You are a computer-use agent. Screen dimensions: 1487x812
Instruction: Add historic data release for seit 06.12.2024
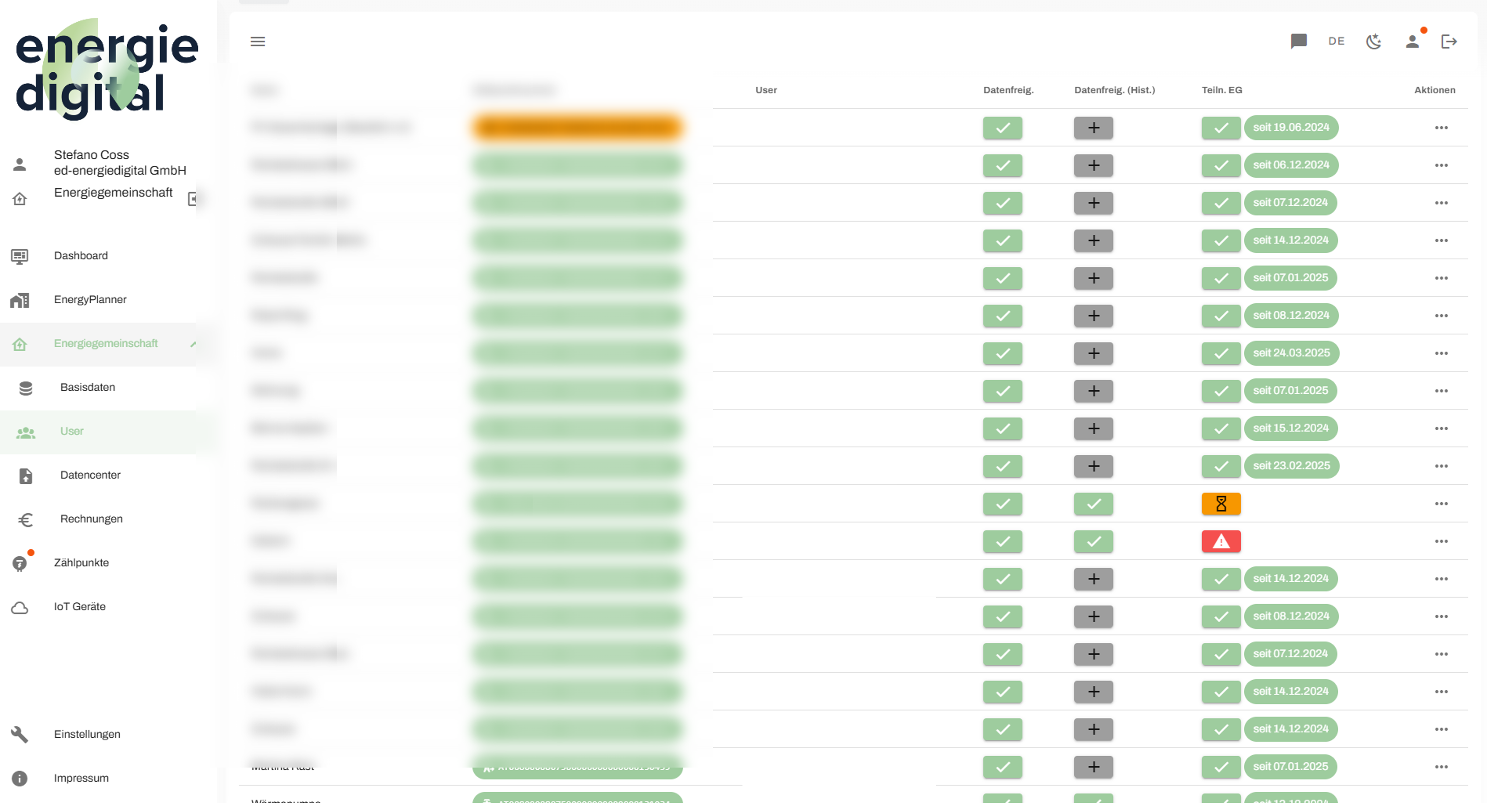coord(1093,166)
